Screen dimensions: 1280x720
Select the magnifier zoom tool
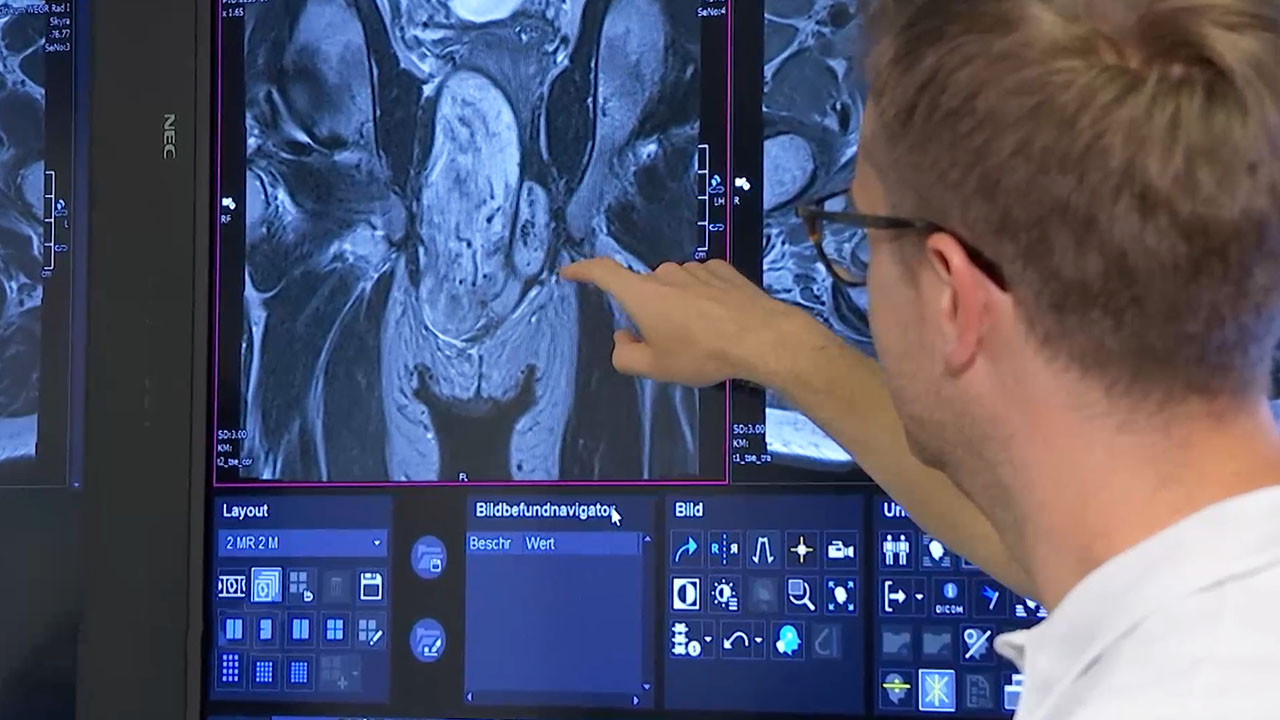pos(801,594)
